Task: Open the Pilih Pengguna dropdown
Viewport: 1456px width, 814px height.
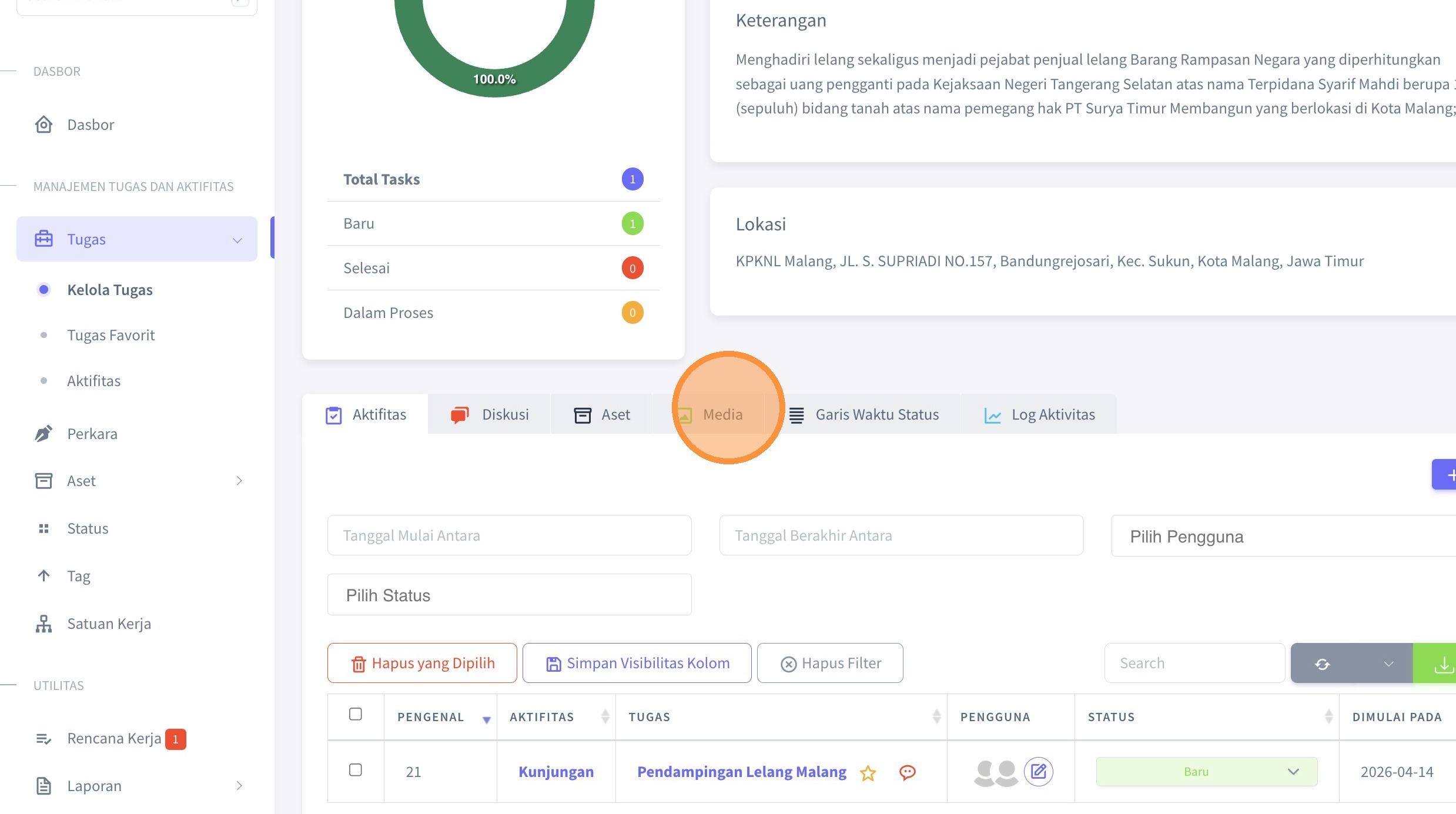Action: [x=1284, y=536]
